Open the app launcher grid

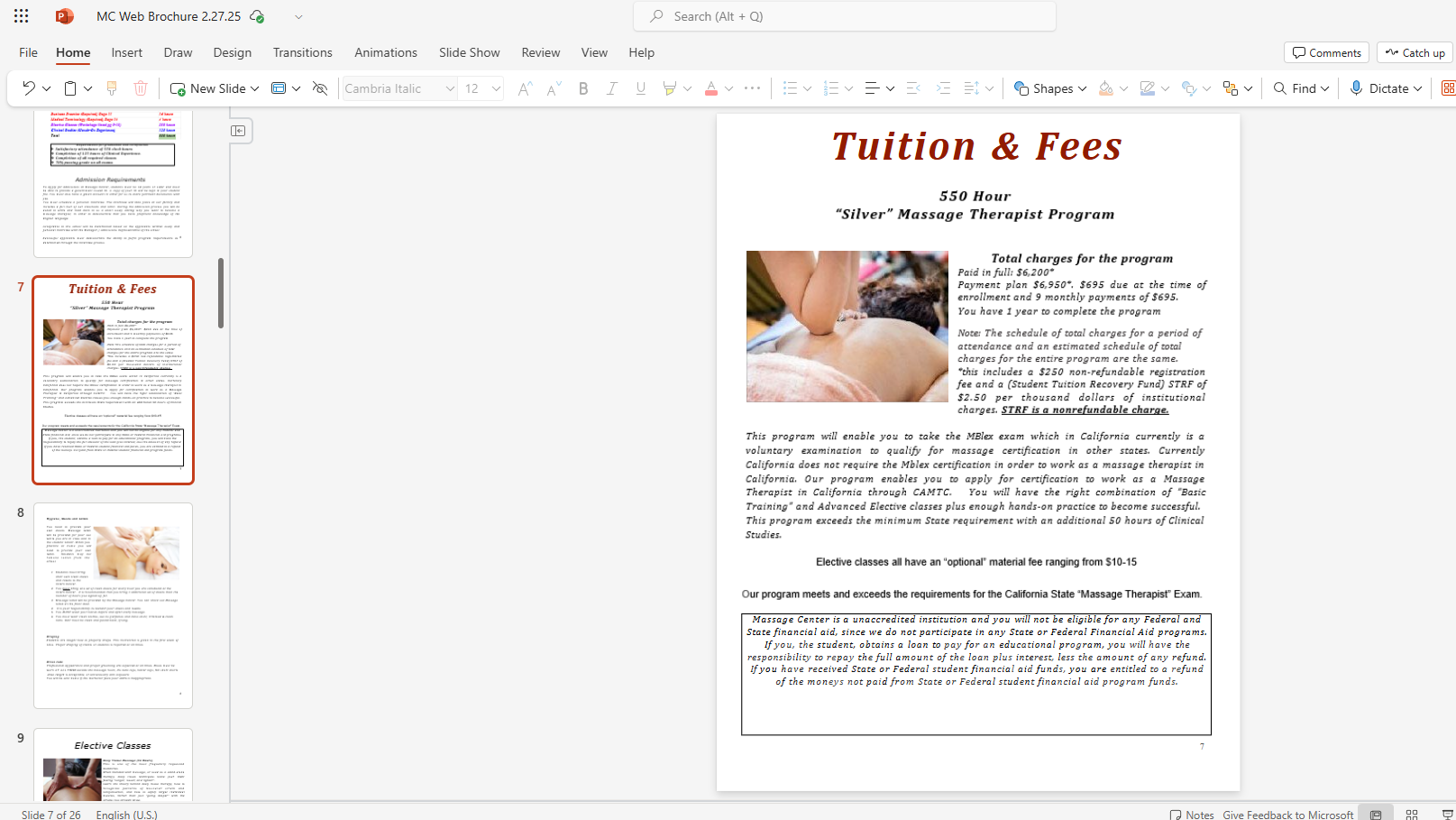click(21, 16)
